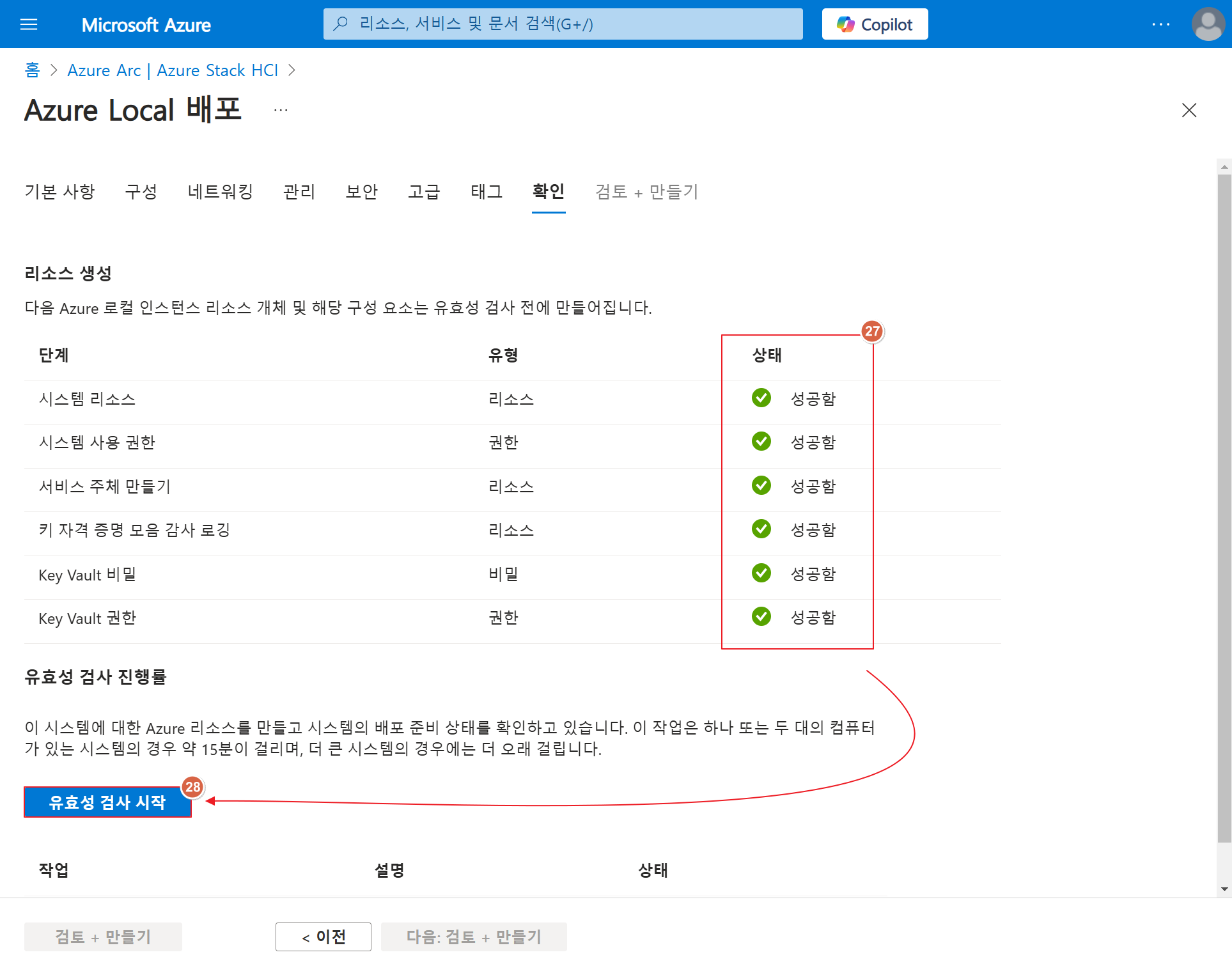Viewport: 1232px width, 973px height.
Task: Click the 설명 column header
Action: (x=389, y=870)
